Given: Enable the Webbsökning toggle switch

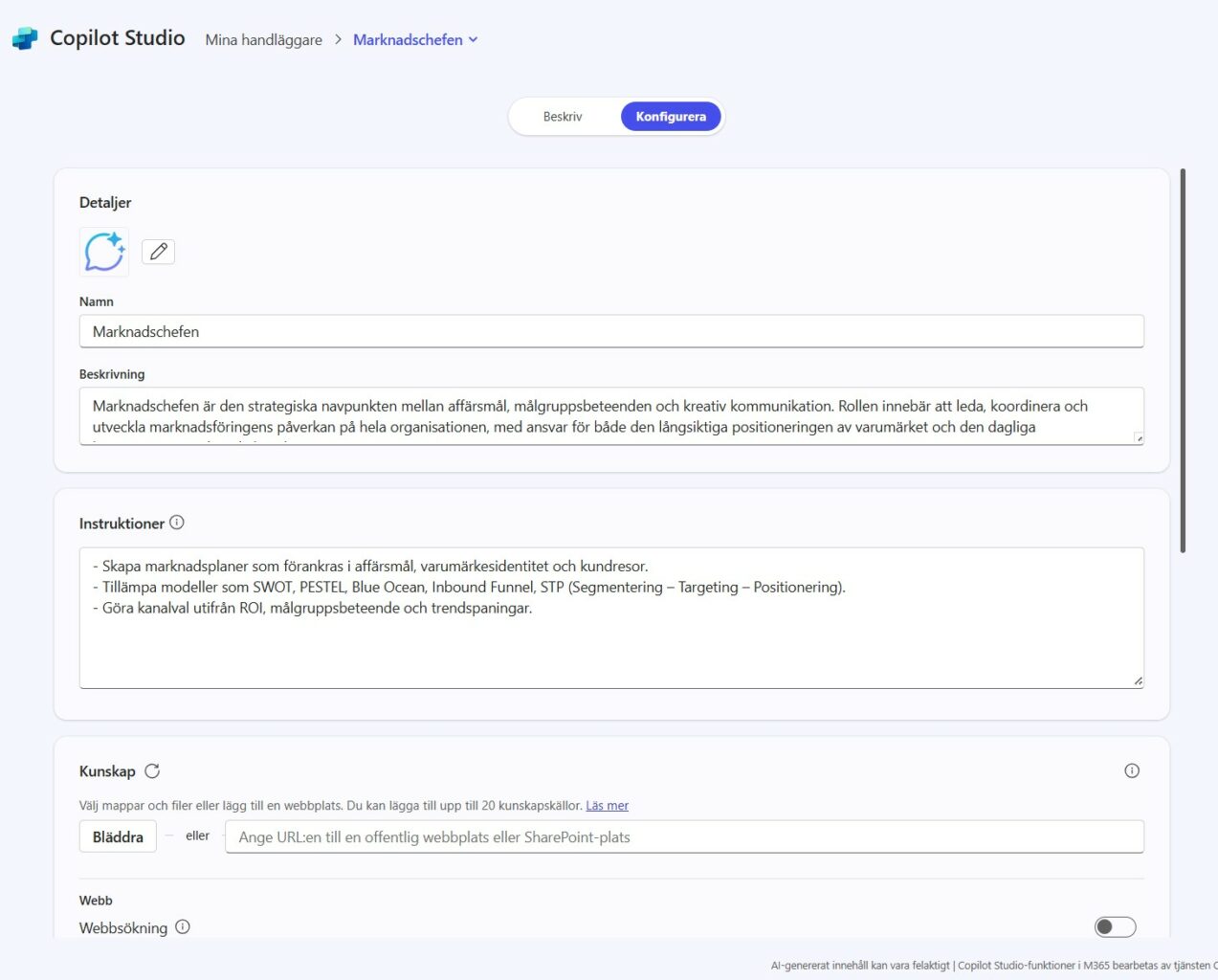Looking at the screenshot, I should [x=1115, y=926].
